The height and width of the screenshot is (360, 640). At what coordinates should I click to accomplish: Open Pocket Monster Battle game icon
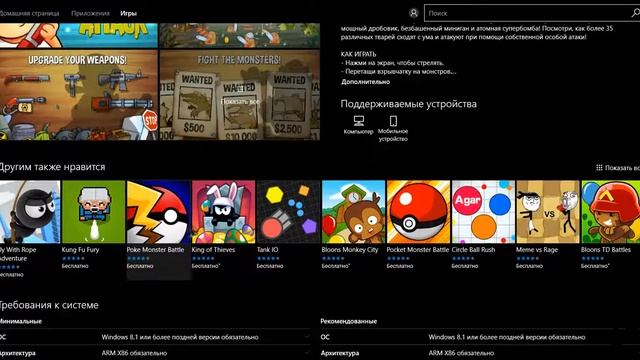coord(418,212)
